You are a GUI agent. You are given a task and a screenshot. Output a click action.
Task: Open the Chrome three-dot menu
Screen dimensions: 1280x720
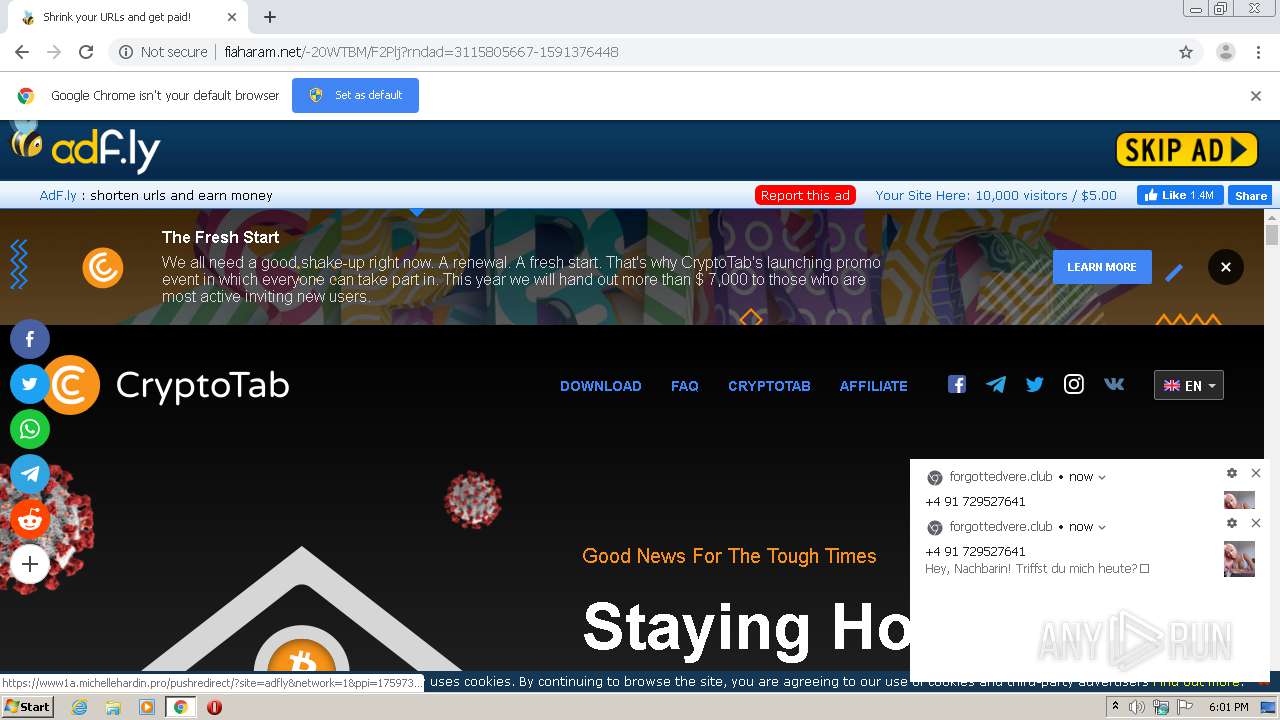[x=1259, y=52]
